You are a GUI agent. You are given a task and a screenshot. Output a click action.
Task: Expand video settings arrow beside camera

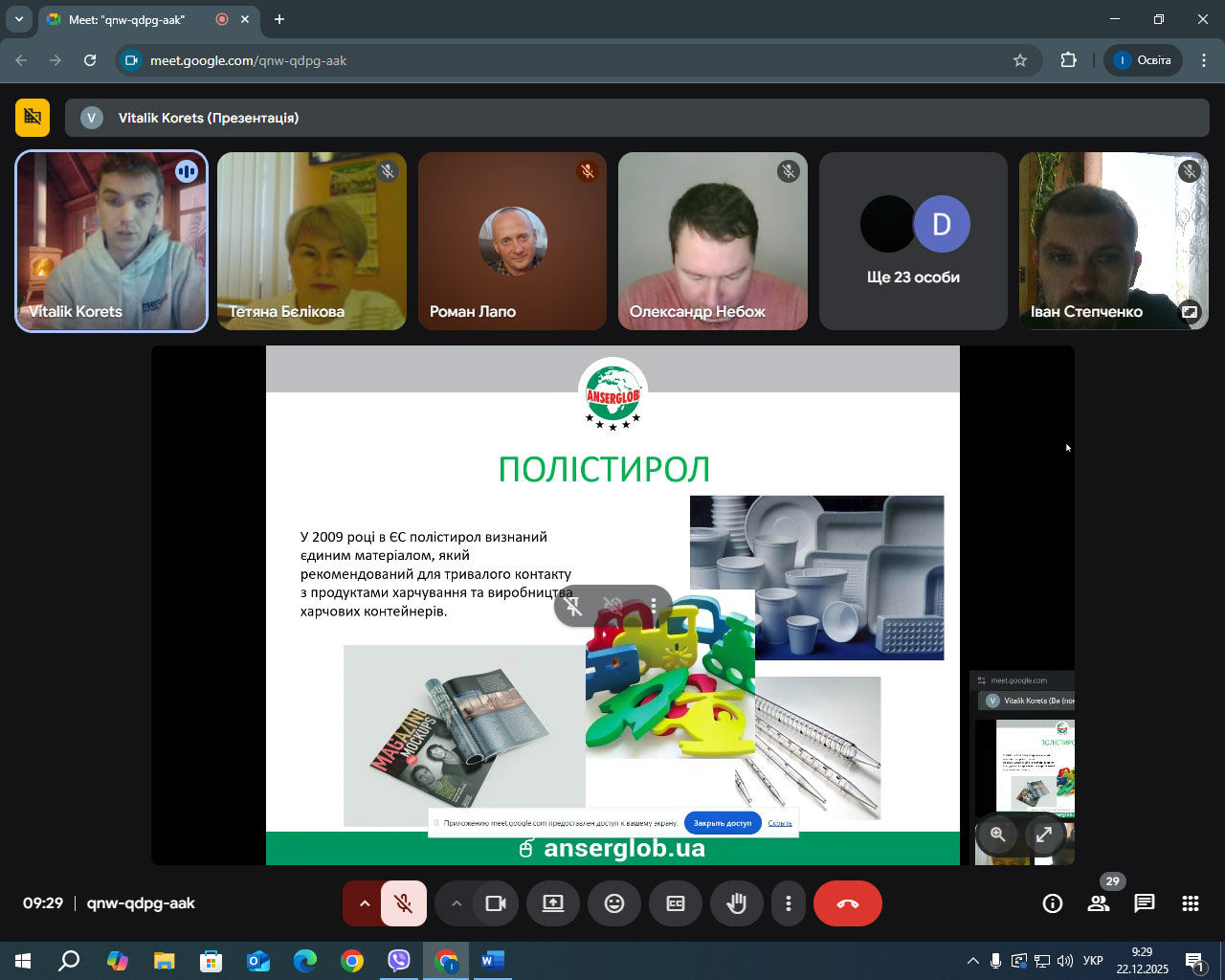tap(457, 903)
